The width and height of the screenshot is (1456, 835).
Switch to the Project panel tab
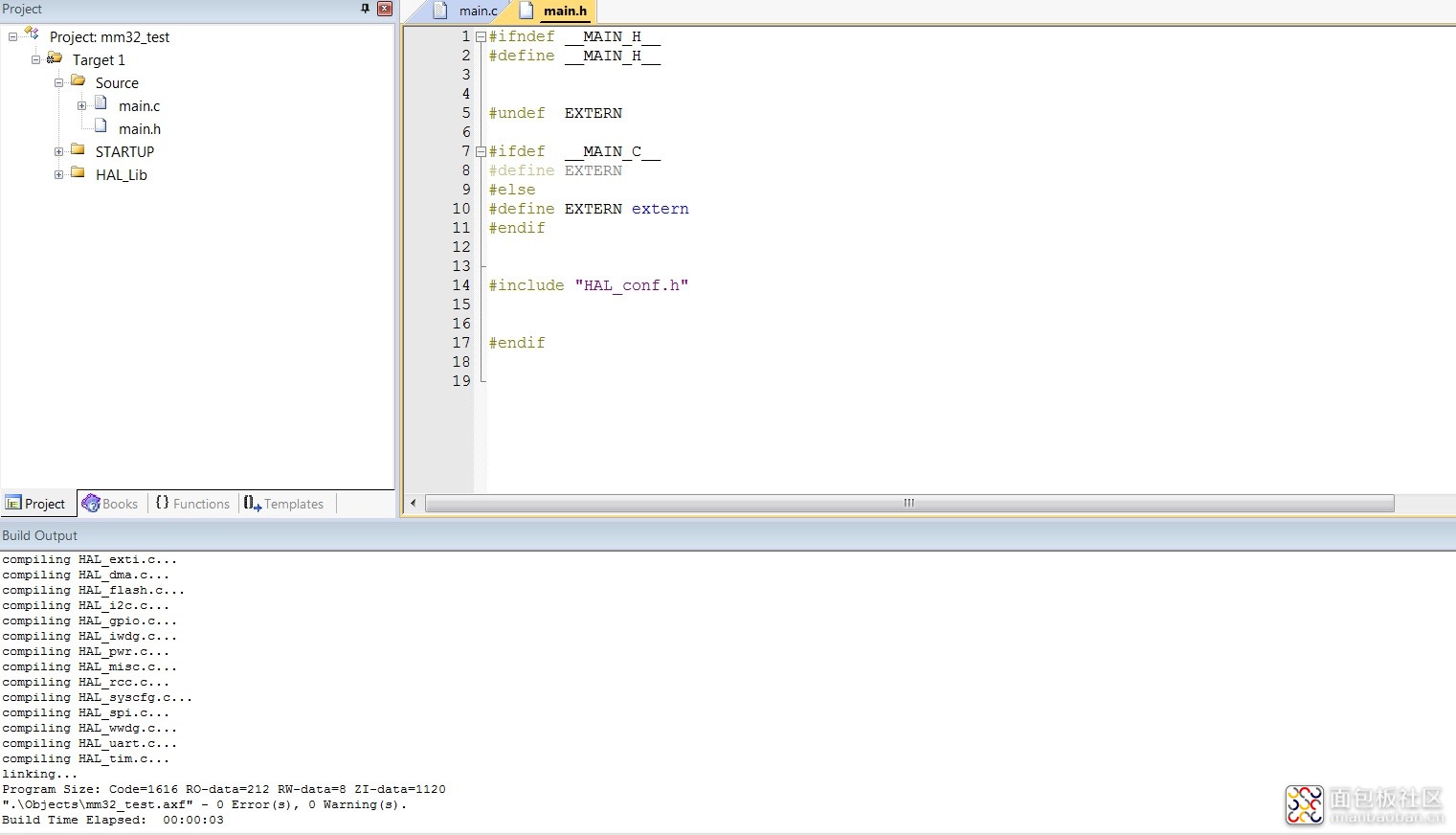click(x=36, y=504)
